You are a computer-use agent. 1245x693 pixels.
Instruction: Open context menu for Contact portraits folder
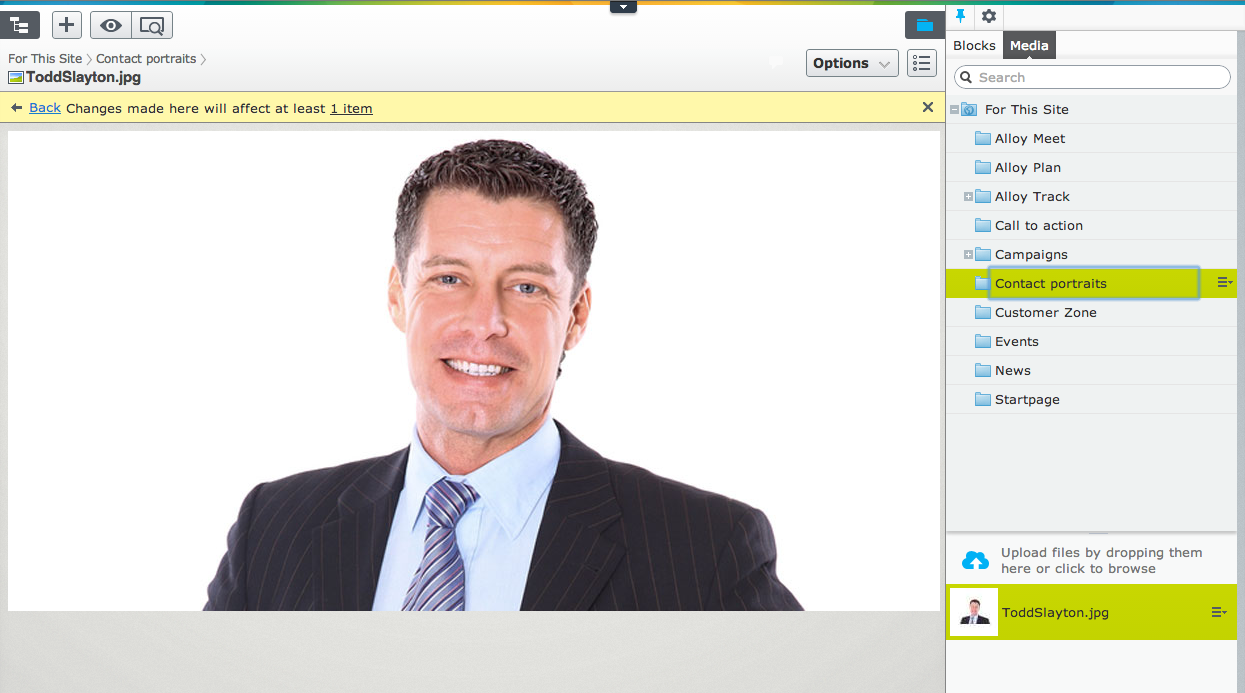(x=1224, y=283)
